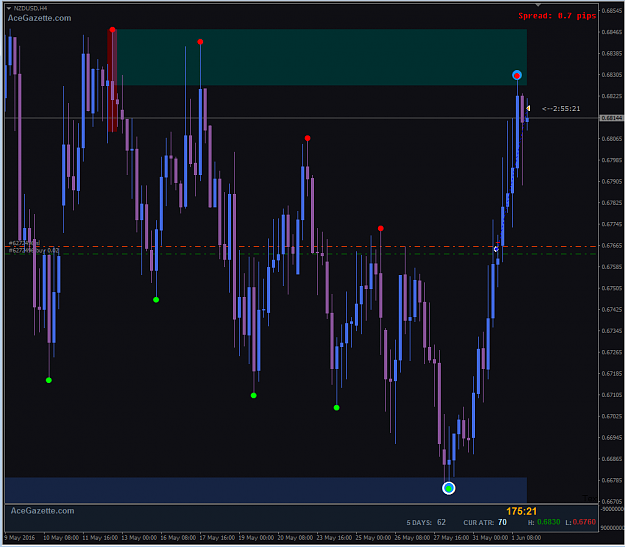Image resolution: width=625 pixels, height=547 pixels.
Task: Click the NZDUSD,H4 chart title
Action: click(30, 8)
